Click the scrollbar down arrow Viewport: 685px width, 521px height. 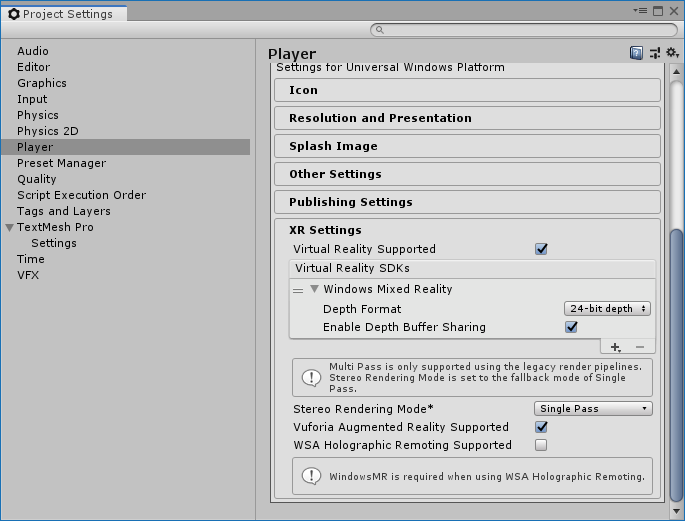(676, 511)
